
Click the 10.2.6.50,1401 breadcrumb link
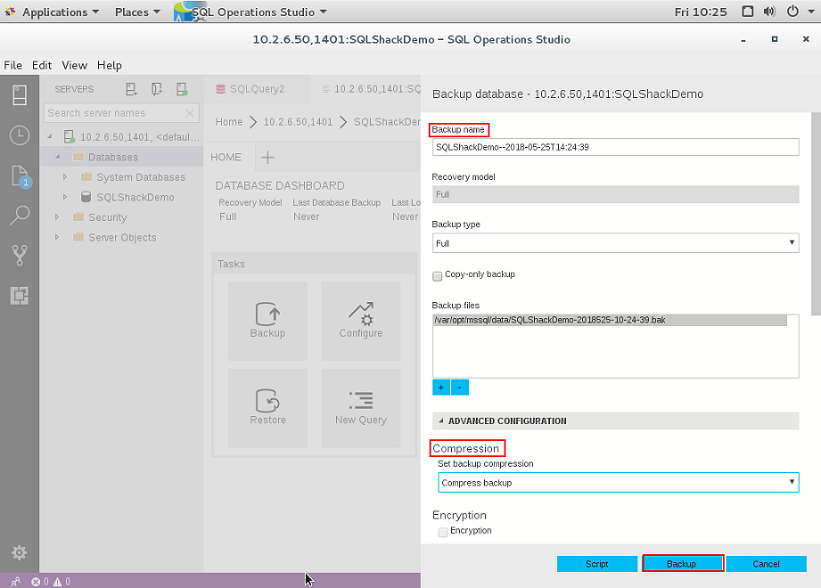(298, 122)
